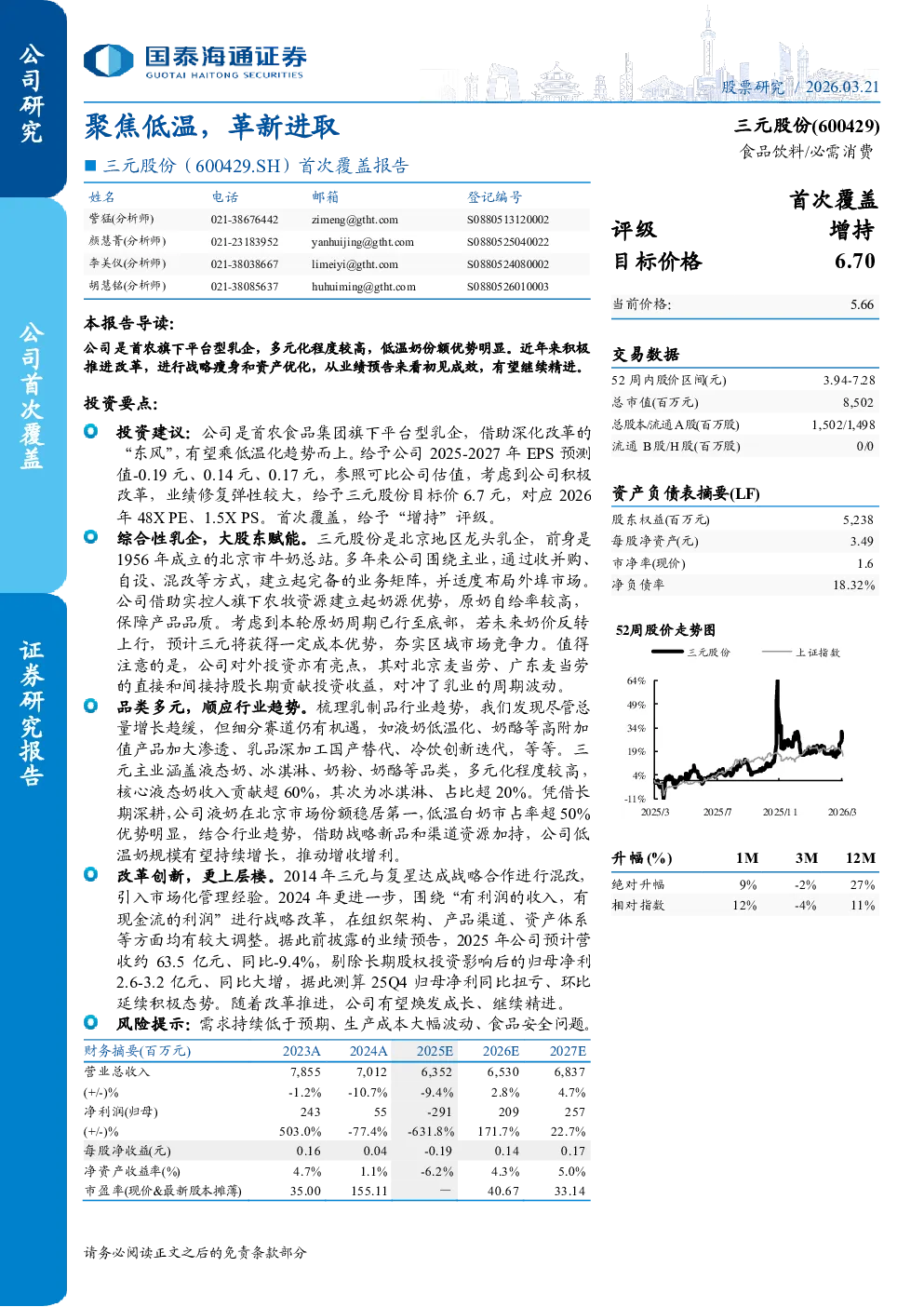The image size is (924, 1307).
Task: Select the report title 聚焦低温，革新进取
Action: (x=211, y=127)
